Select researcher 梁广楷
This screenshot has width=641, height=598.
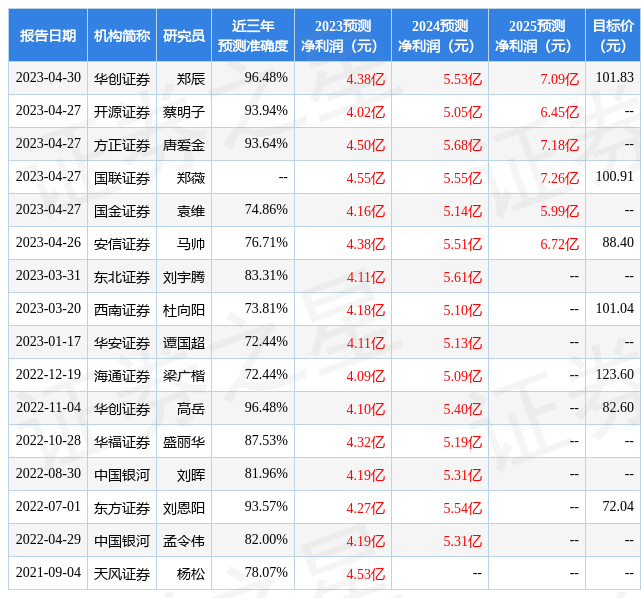(x=184, y=376)
